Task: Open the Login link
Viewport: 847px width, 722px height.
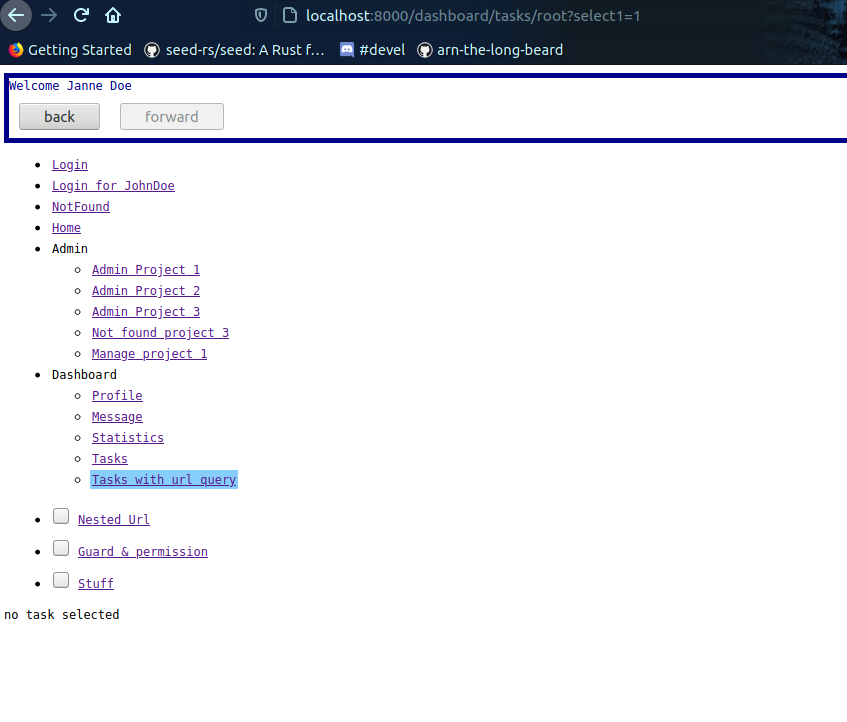Action: pos(70,165)
